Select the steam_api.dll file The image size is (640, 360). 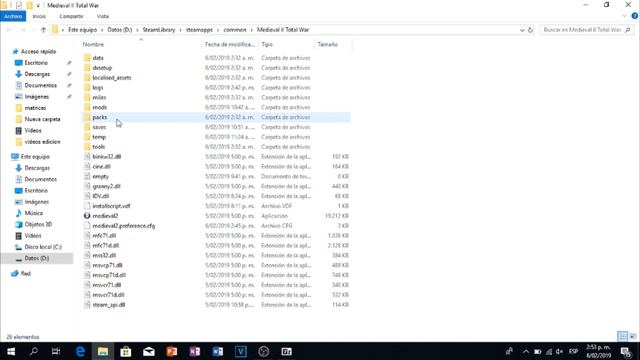(109, 304)
